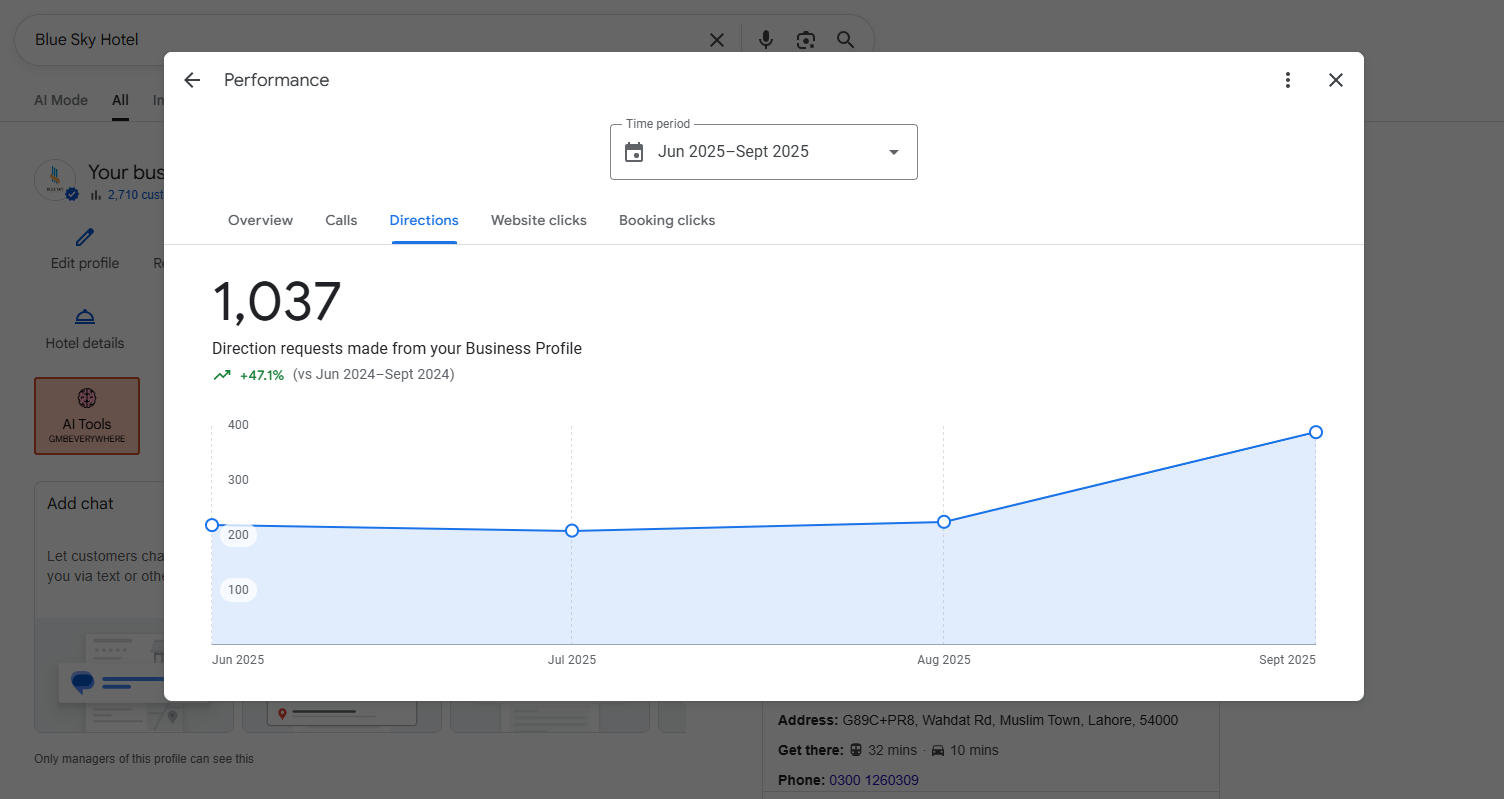Expand the Time period dropdown arrow

coord(893,152)
